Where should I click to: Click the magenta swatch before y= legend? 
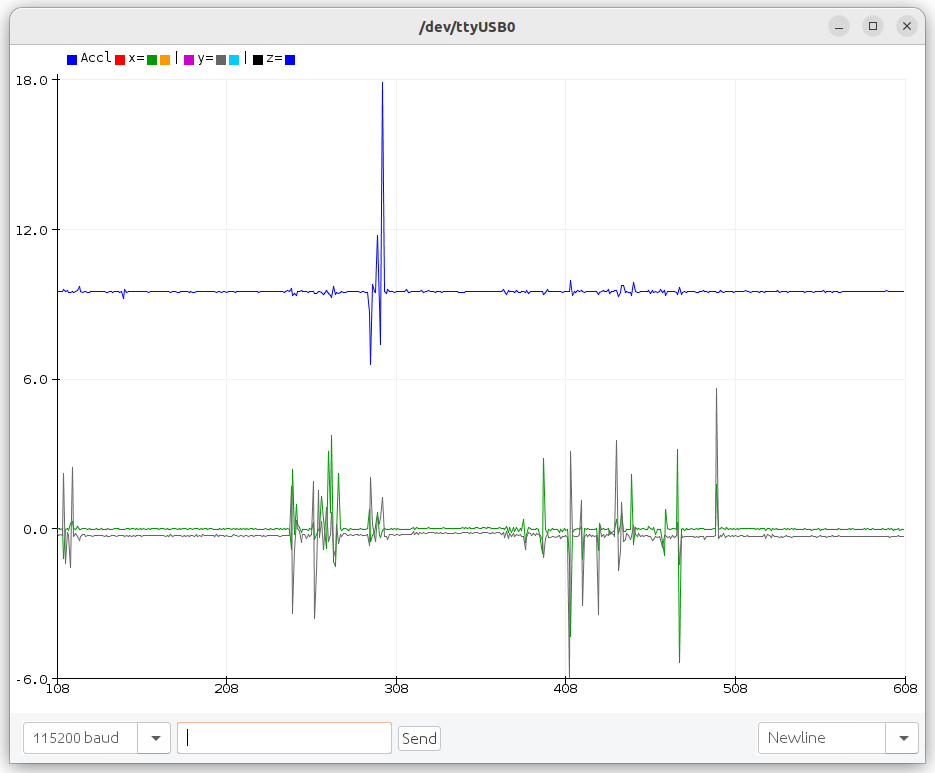pos(189,60)
